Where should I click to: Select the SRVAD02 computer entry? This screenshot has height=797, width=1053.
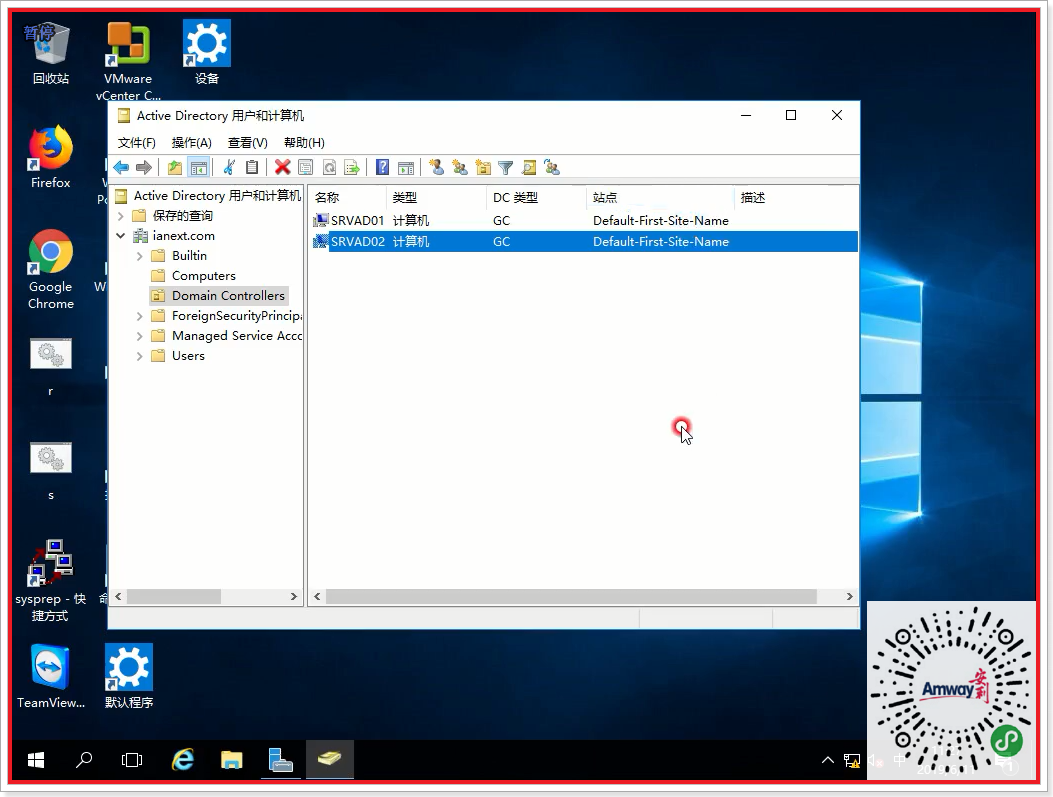[x=585, y=241]
